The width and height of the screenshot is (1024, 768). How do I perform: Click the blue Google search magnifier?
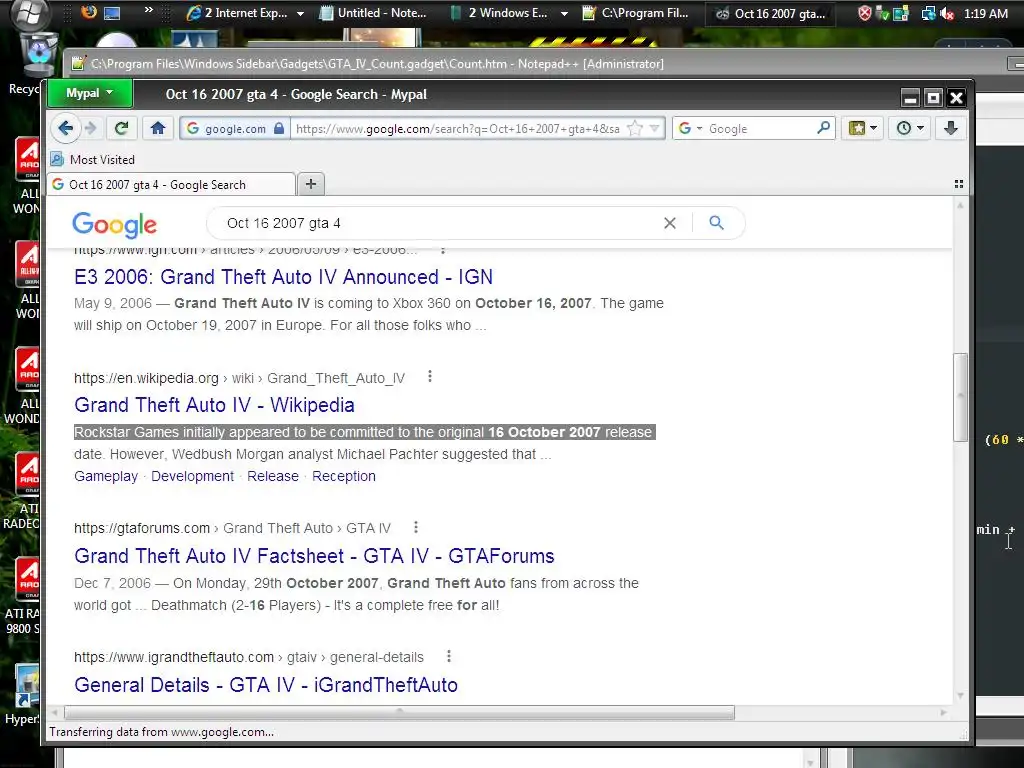click(716, 223)
